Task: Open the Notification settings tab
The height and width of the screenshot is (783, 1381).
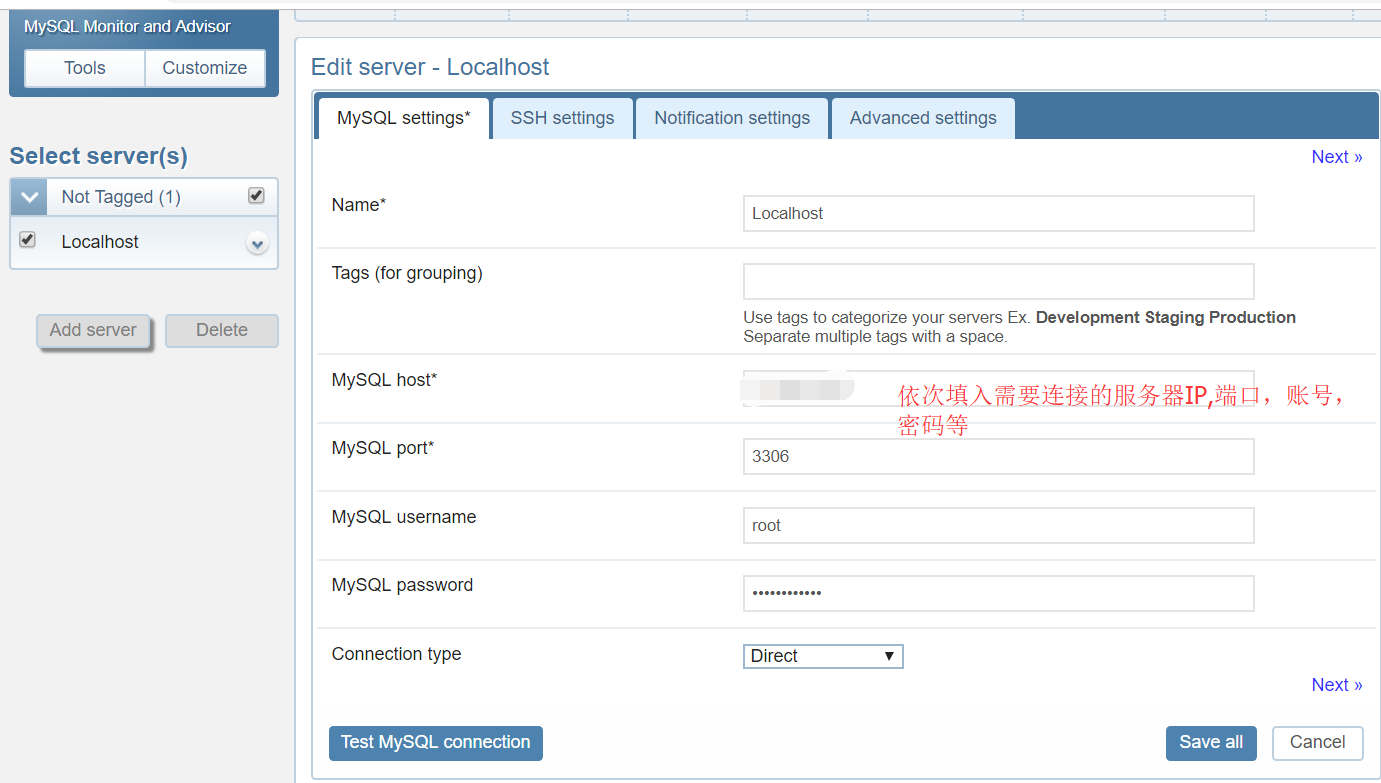Action: 732,117
